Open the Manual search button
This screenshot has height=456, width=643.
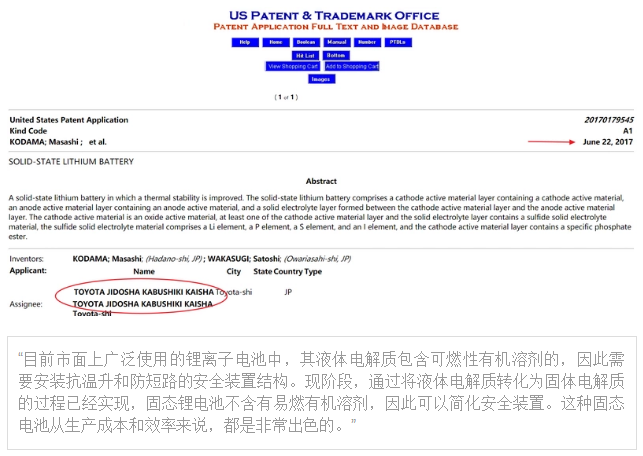pos(336,43)
